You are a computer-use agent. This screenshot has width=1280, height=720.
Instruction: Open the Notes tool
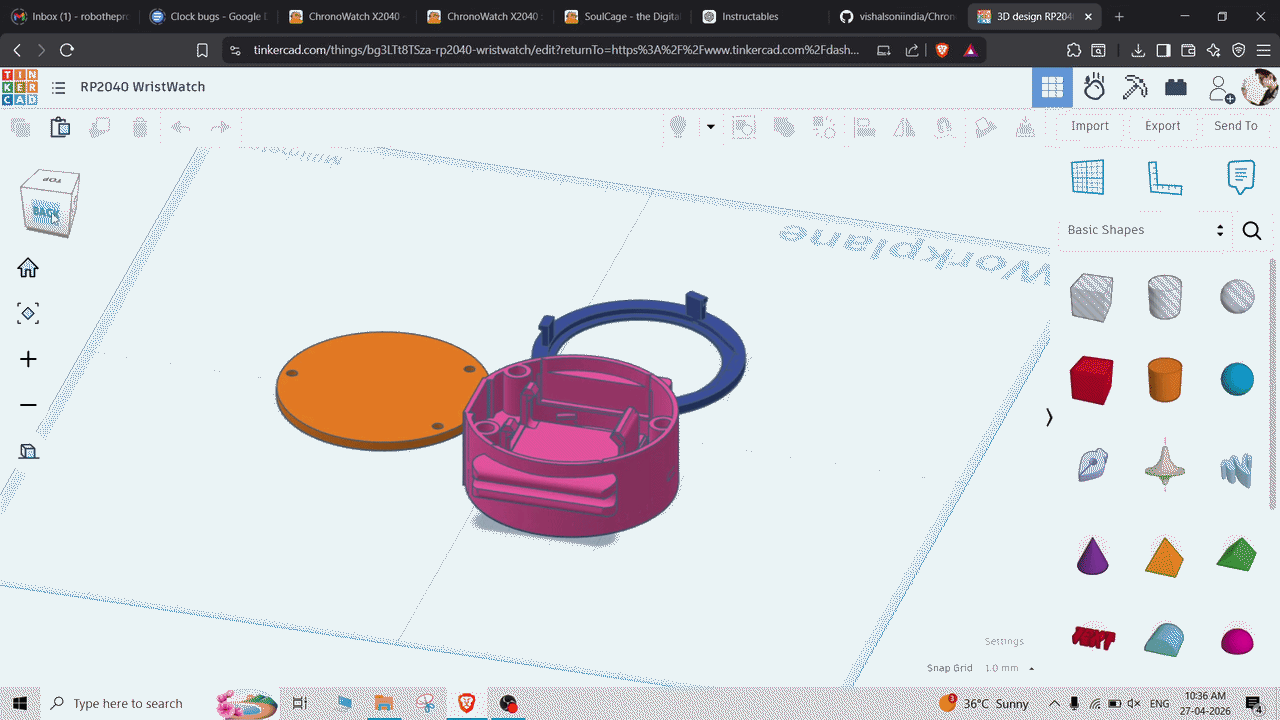[x=1241, y=177]
